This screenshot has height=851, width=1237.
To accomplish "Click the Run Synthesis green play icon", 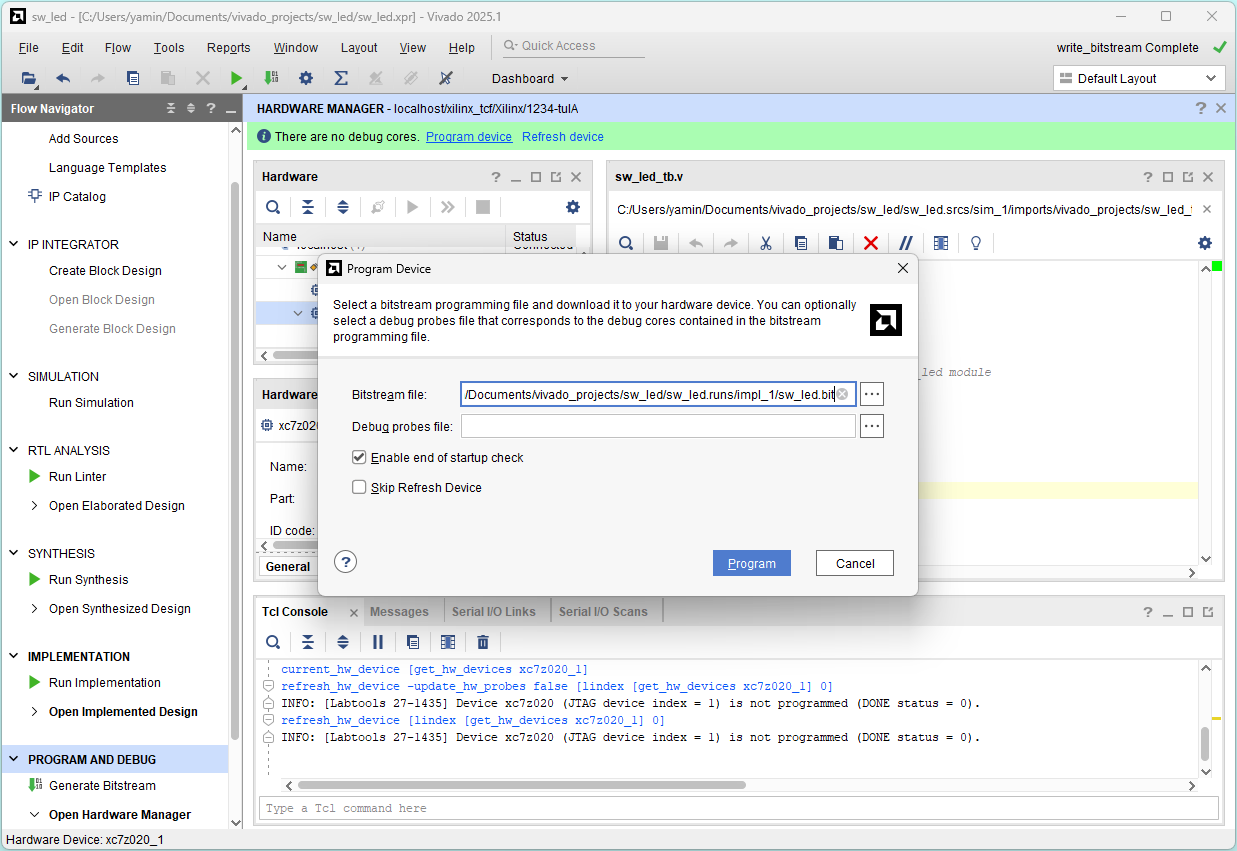I will tap(35, 580).
